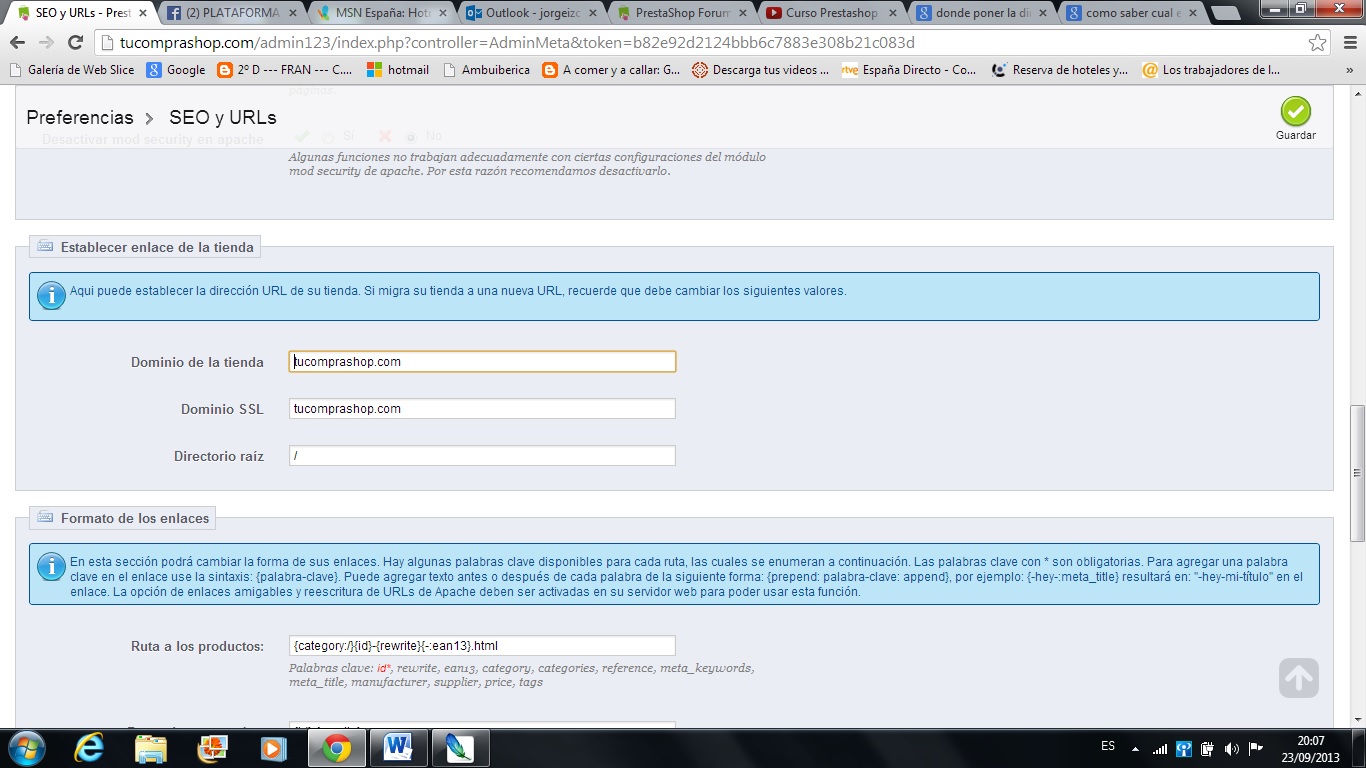The height and width of the screenshot is (768, 1366).
Task: Switch to Google Chrome in the taskbar
Action: point(336,748)
